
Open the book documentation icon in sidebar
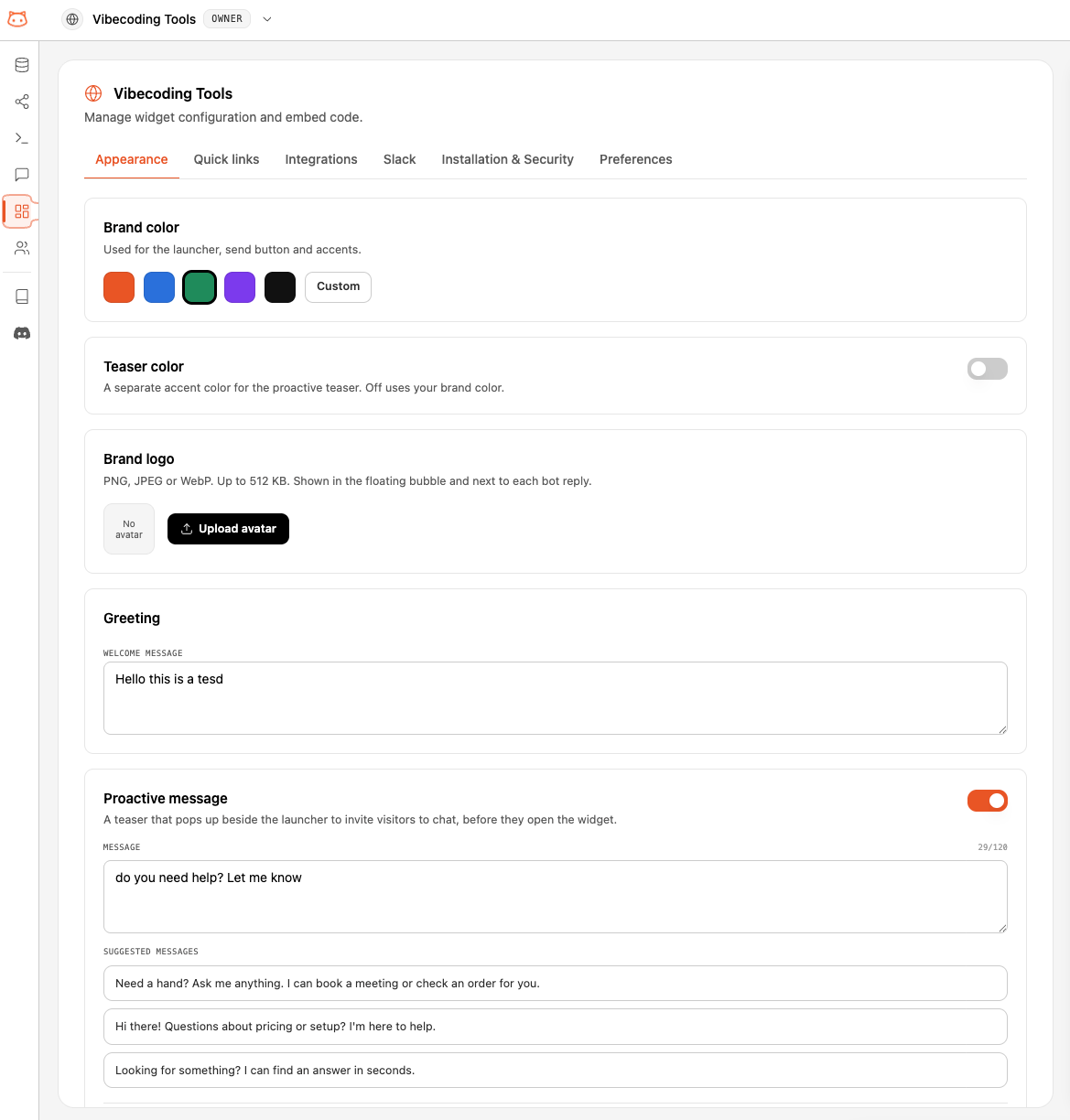pyautogui.click(x=22, y=296)
